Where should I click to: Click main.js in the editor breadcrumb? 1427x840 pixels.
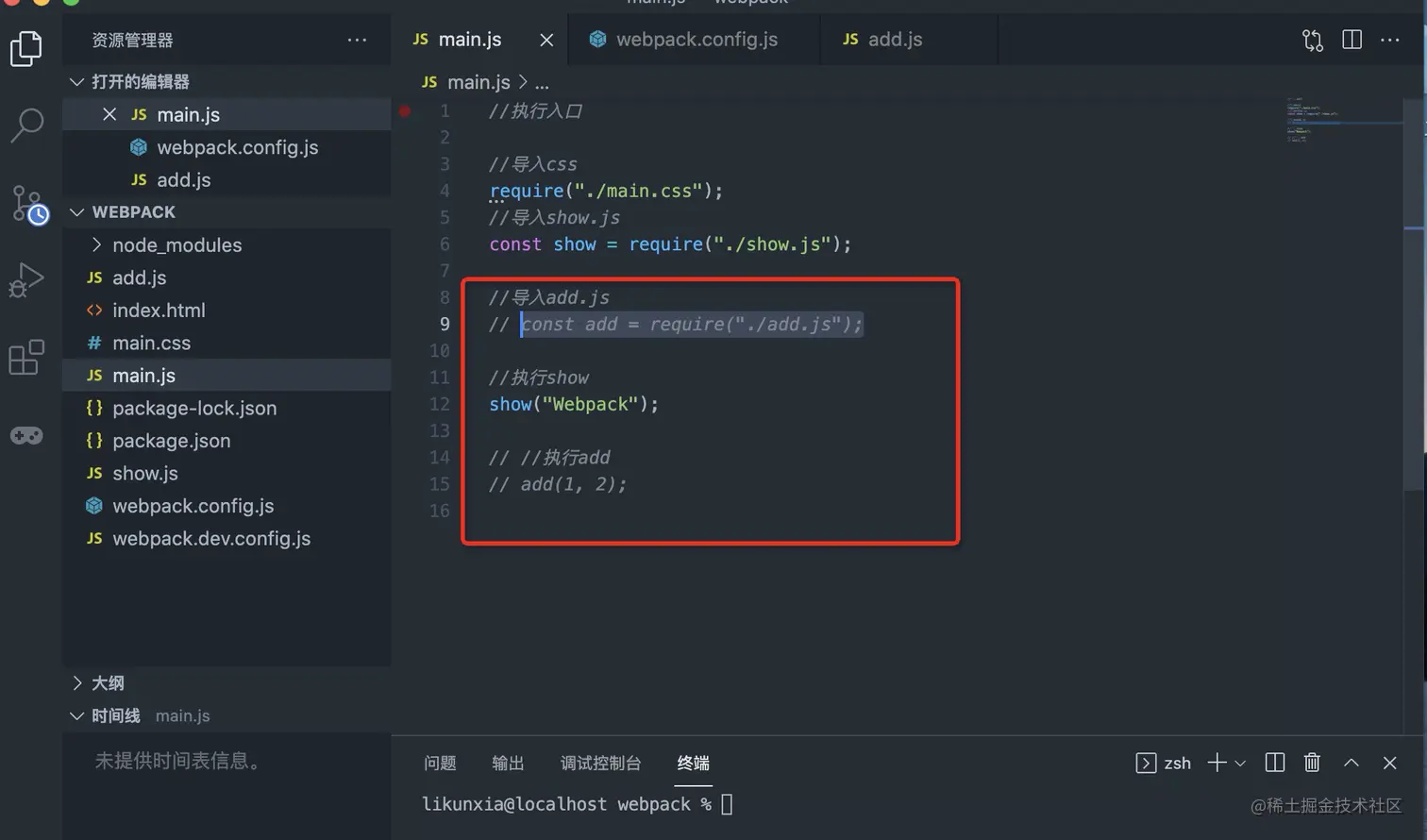pyautogui.click(x=478, y=82)
